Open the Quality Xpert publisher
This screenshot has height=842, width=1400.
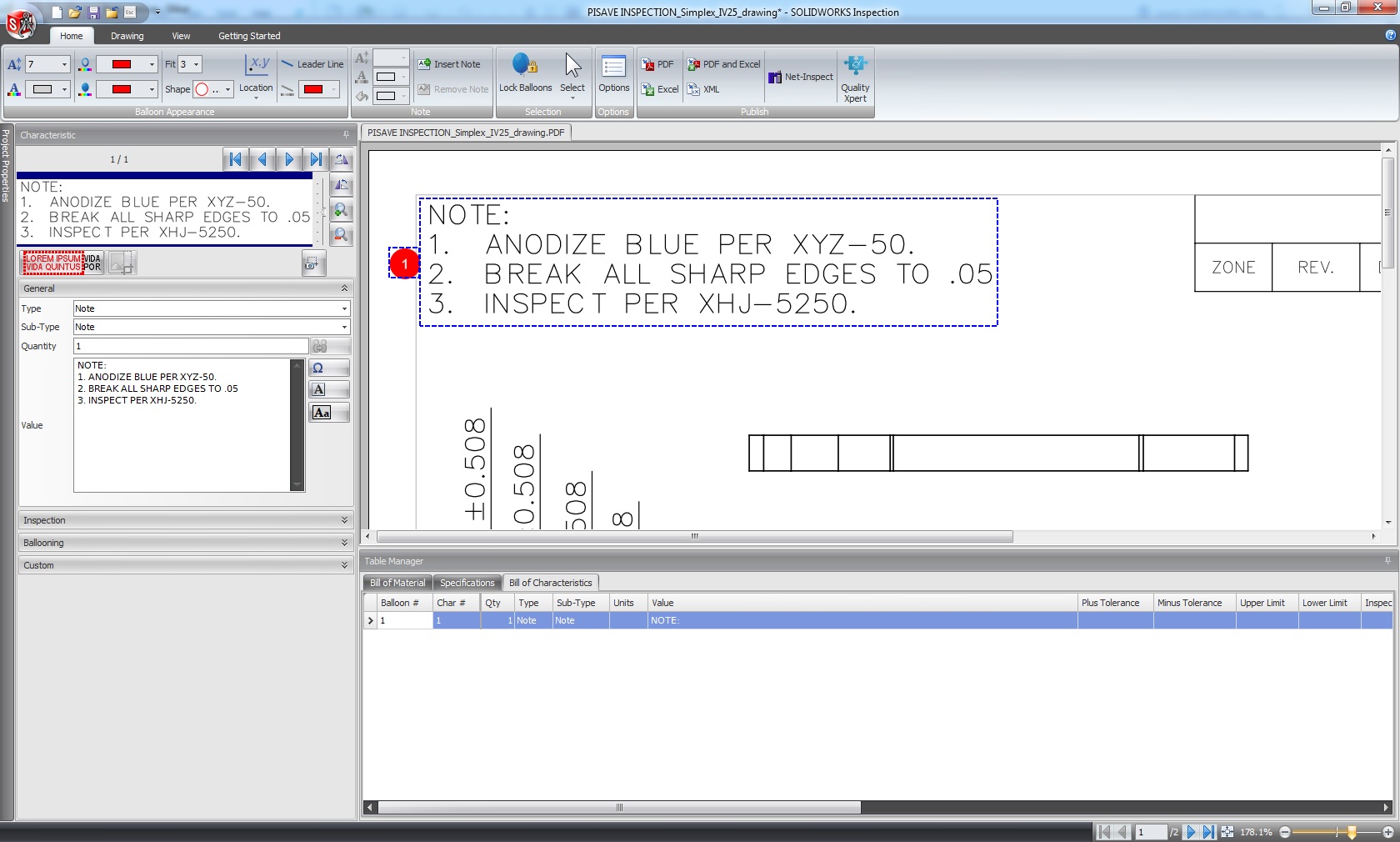tap(855, 78)
